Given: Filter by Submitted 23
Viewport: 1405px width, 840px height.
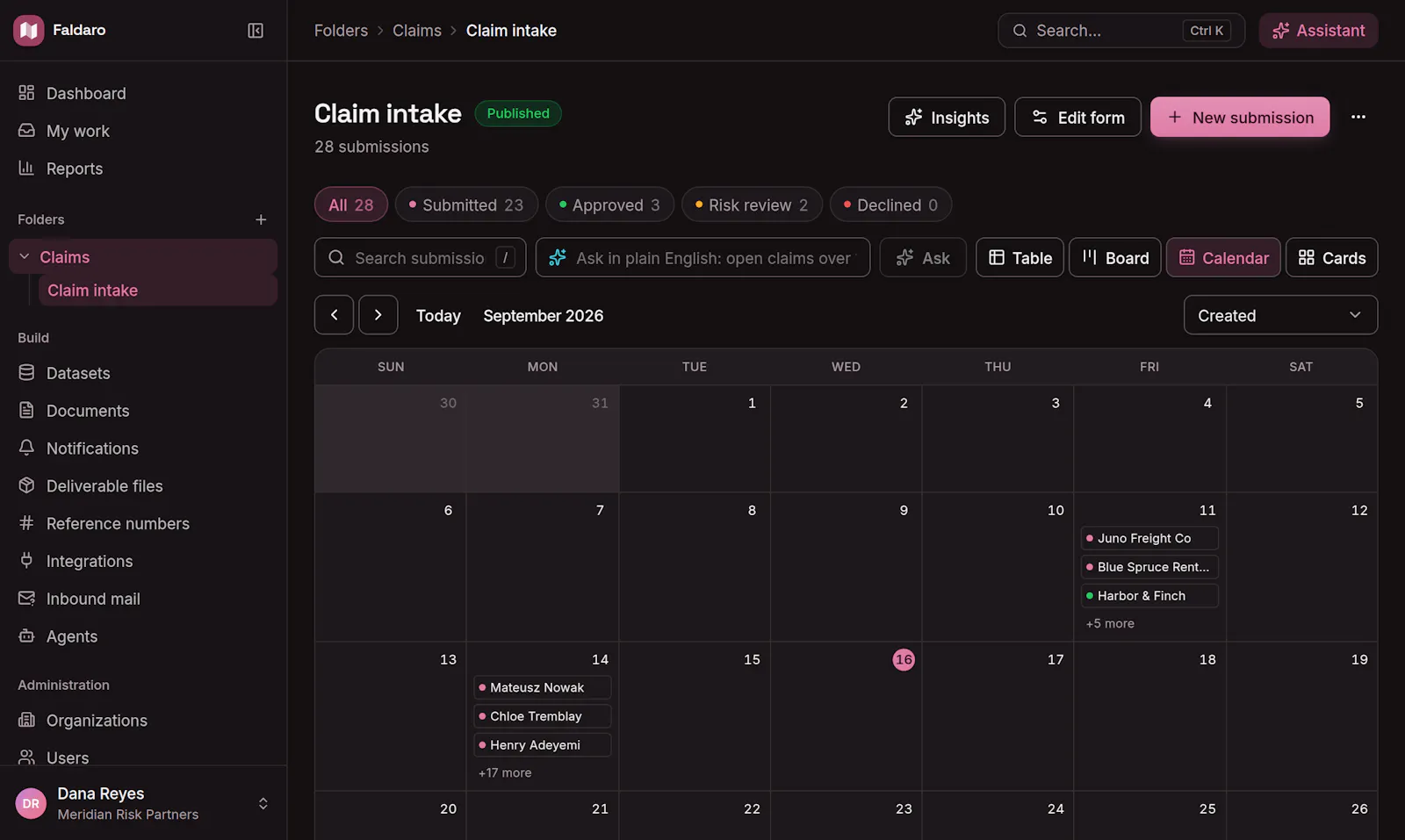Looking at the screenshot, I should coord(466,205).
